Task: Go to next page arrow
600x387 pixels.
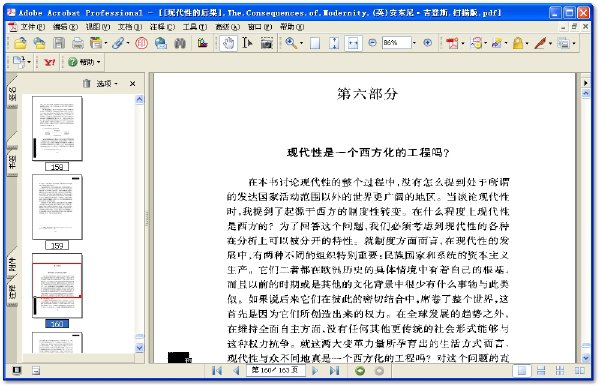Action: pos(315,371)
